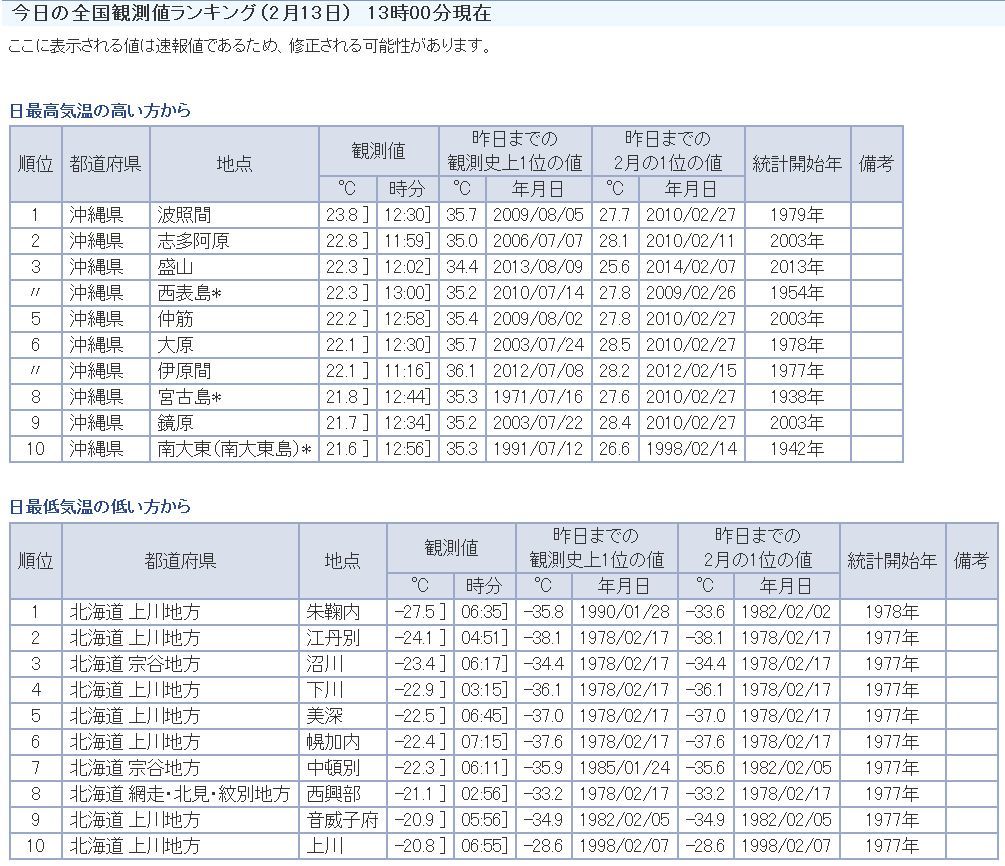Click the heading 日最高気温の高い方から

pyautogui.click(x=100, y=111)
